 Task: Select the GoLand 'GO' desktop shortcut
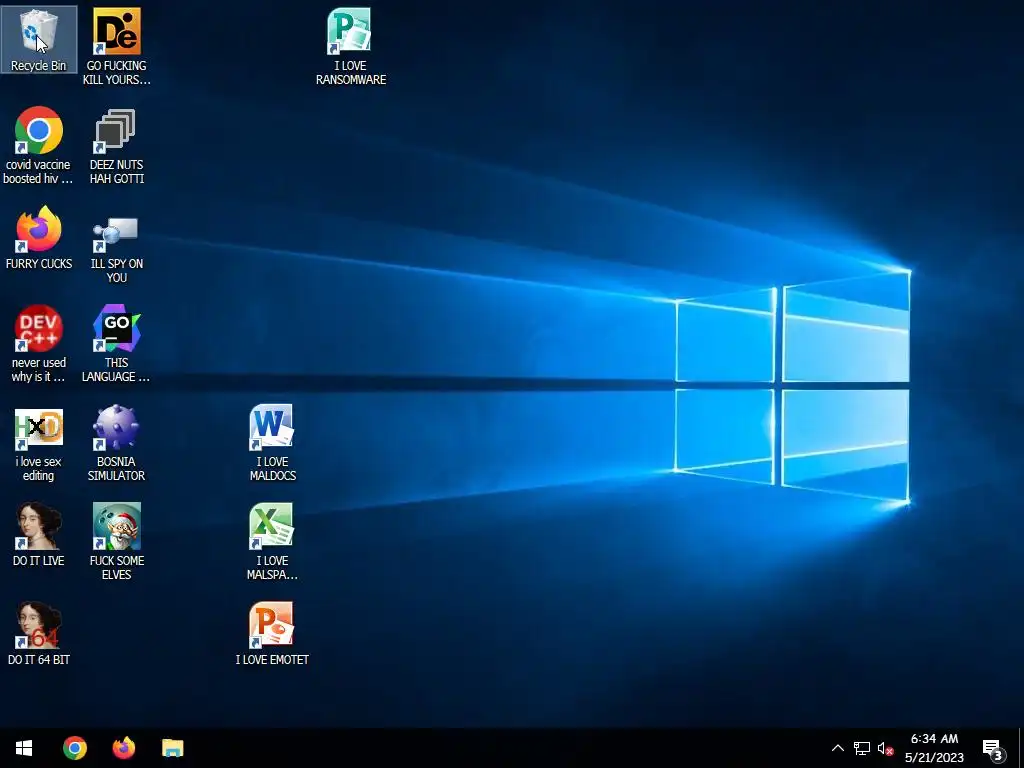(117, 344)
